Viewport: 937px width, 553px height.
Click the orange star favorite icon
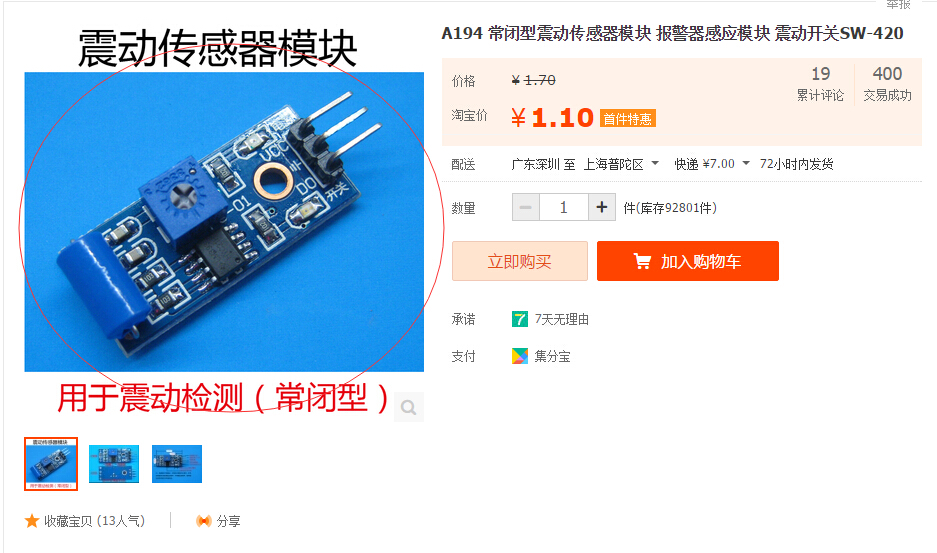[x=32, y=521]
